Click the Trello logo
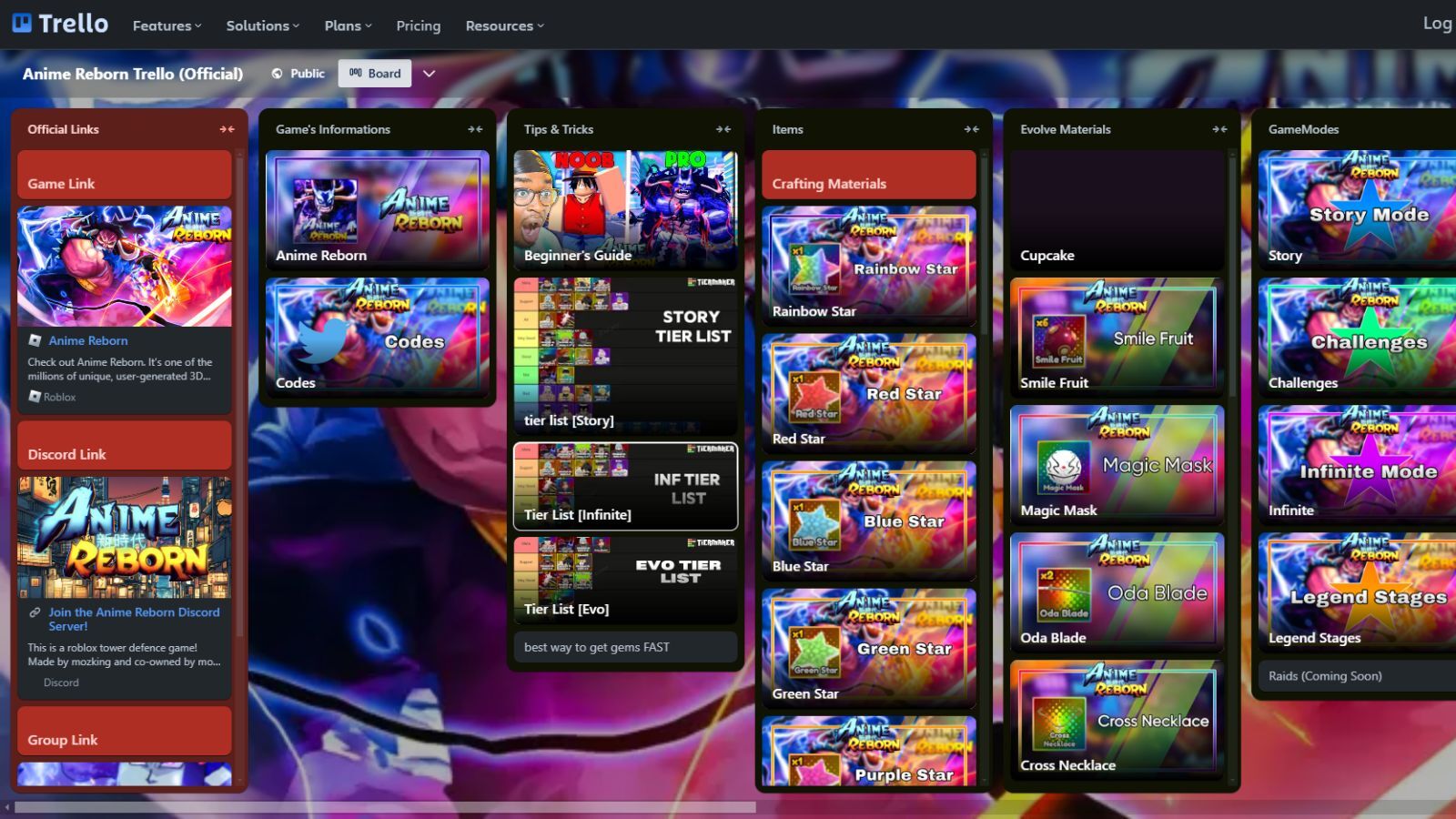 [60, 24]
